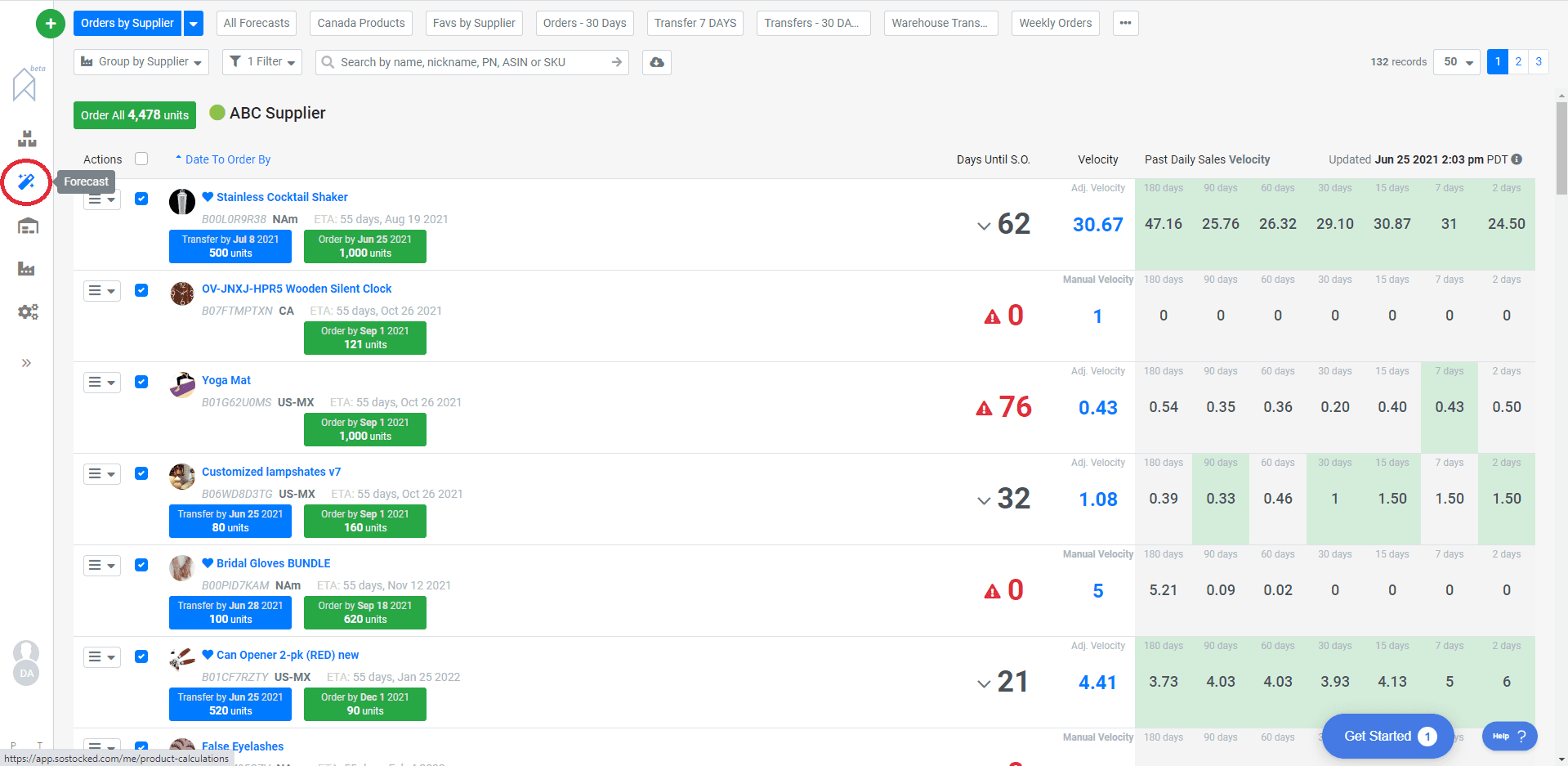The height and width of the screenshot is (766, 1568).
Task: Open dropdown arrow beside Orders by Supplier
Action: (x=194, y=23)
